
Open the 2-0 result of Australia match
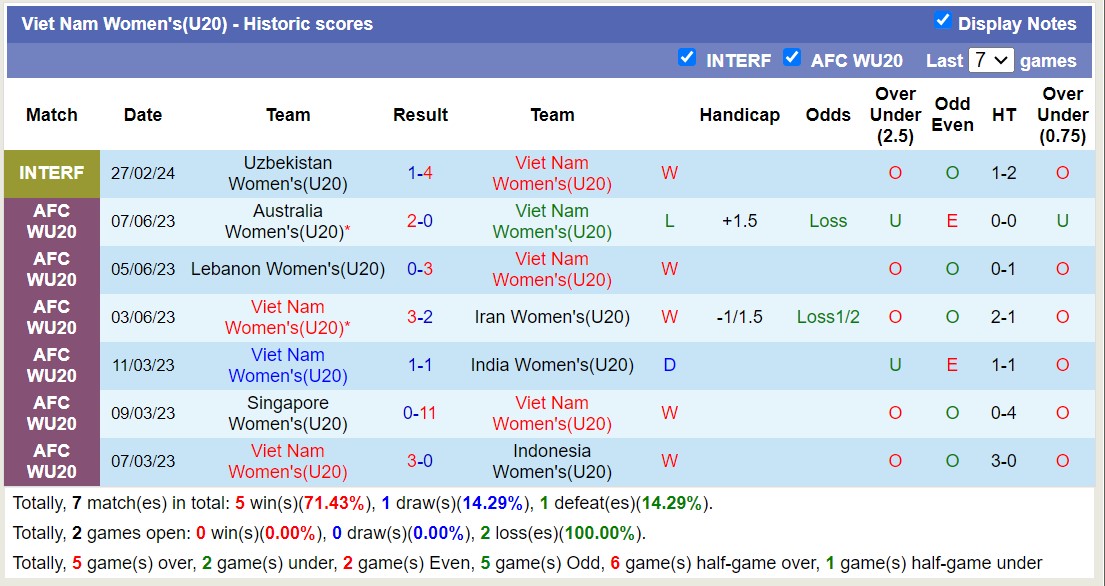pyautogui.click(x=420, y=221)
